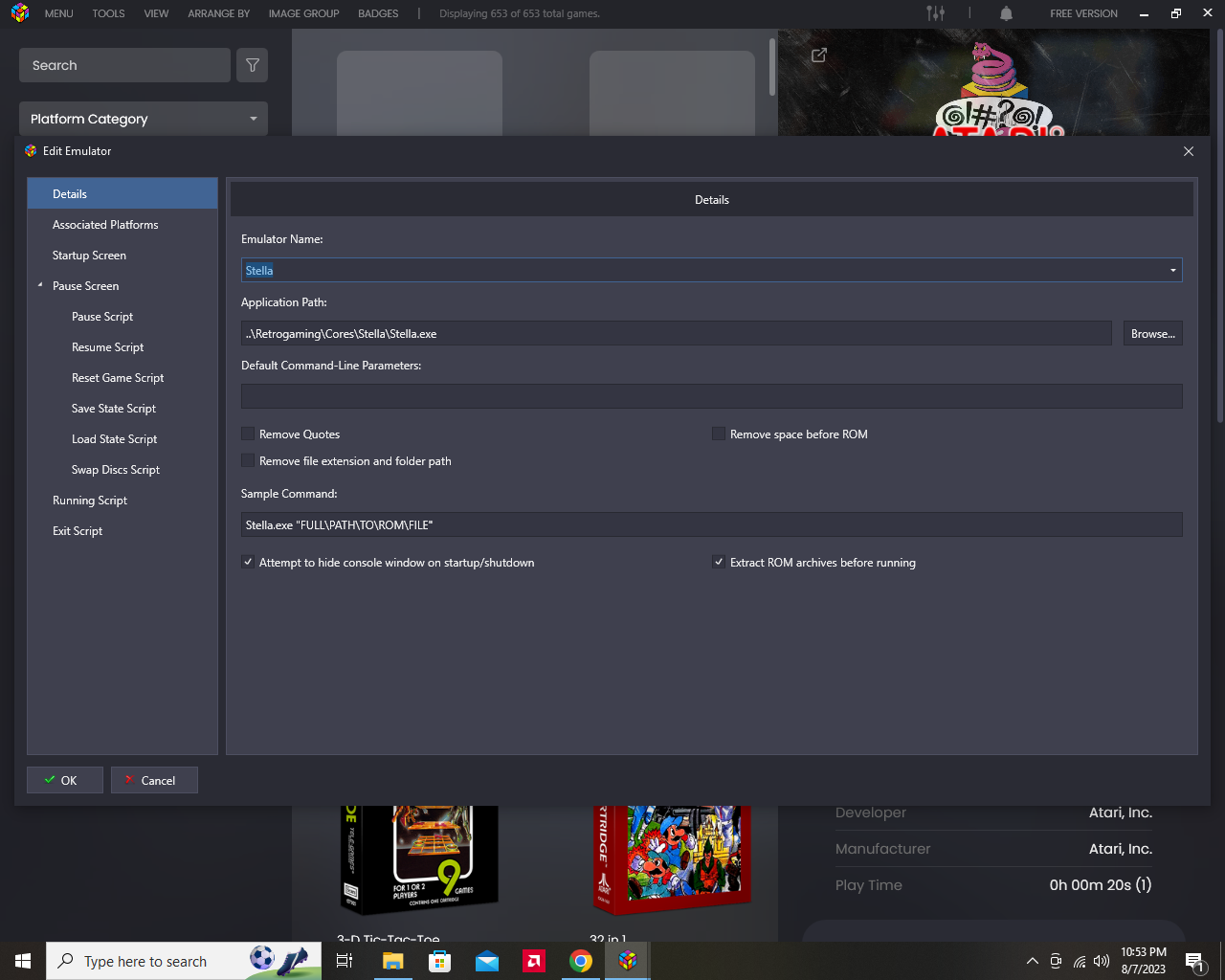Select Exit Script section
This screenshot has height=980, width=1225.
click(x=122, y=530)
